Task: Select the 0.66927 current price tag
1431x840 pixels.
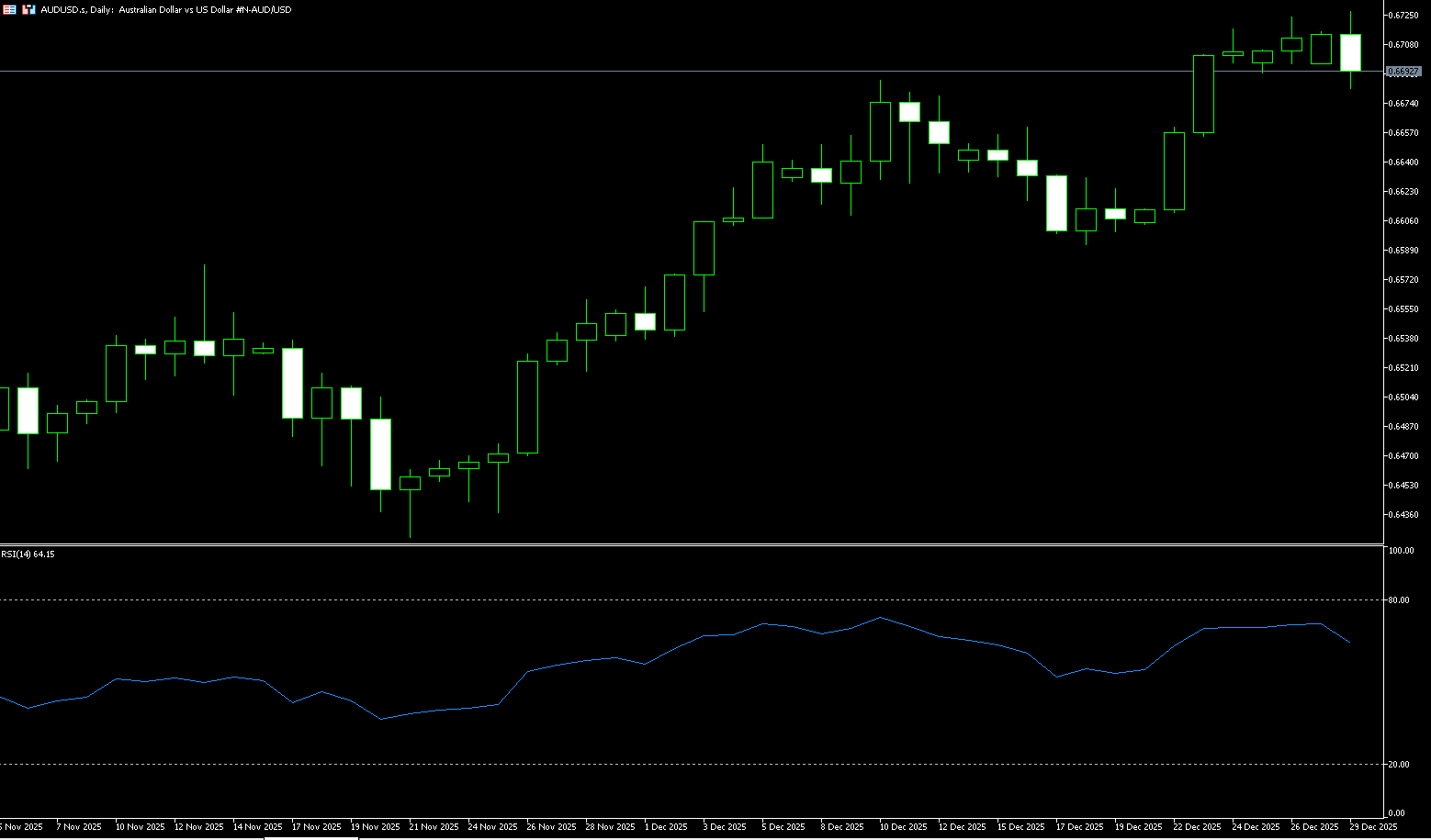Action: pyautogui.click(x=1403, y=71)
